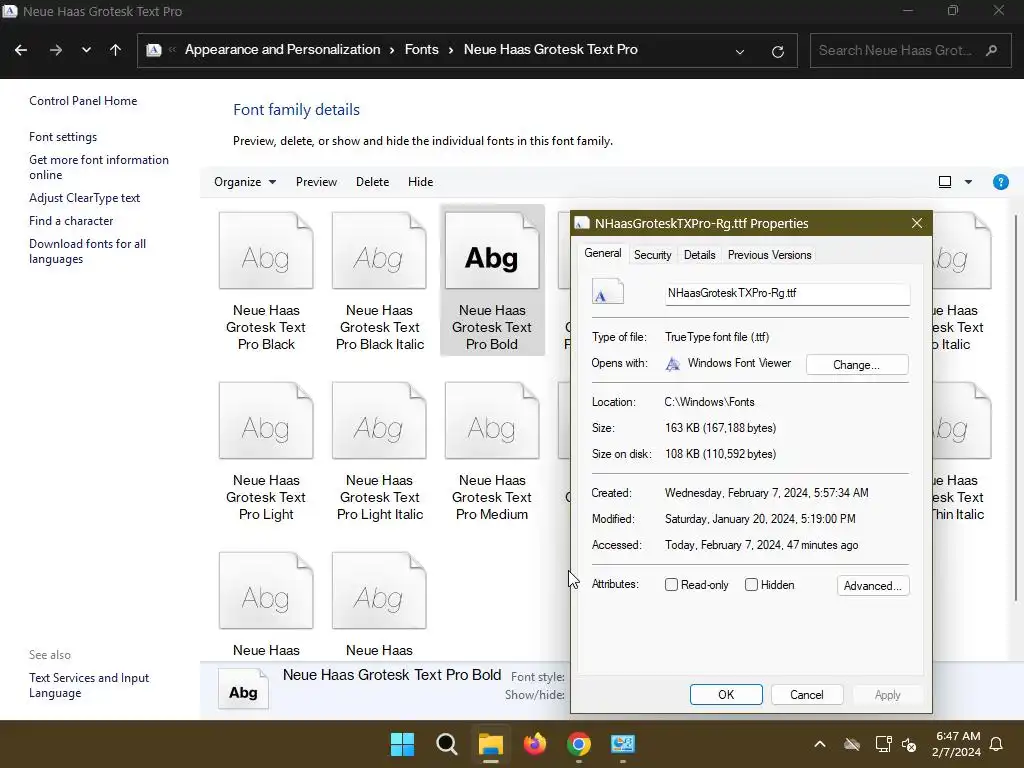
Task: Open Text Services and Input Language link
Action: [x=89, y=685]
